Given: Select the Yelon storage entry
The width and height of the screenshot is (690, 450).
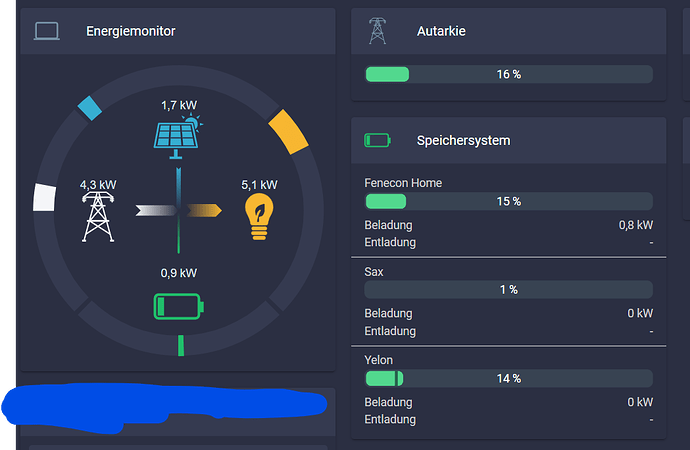Looking at the screenshot, I should click(x=379, y=359).
